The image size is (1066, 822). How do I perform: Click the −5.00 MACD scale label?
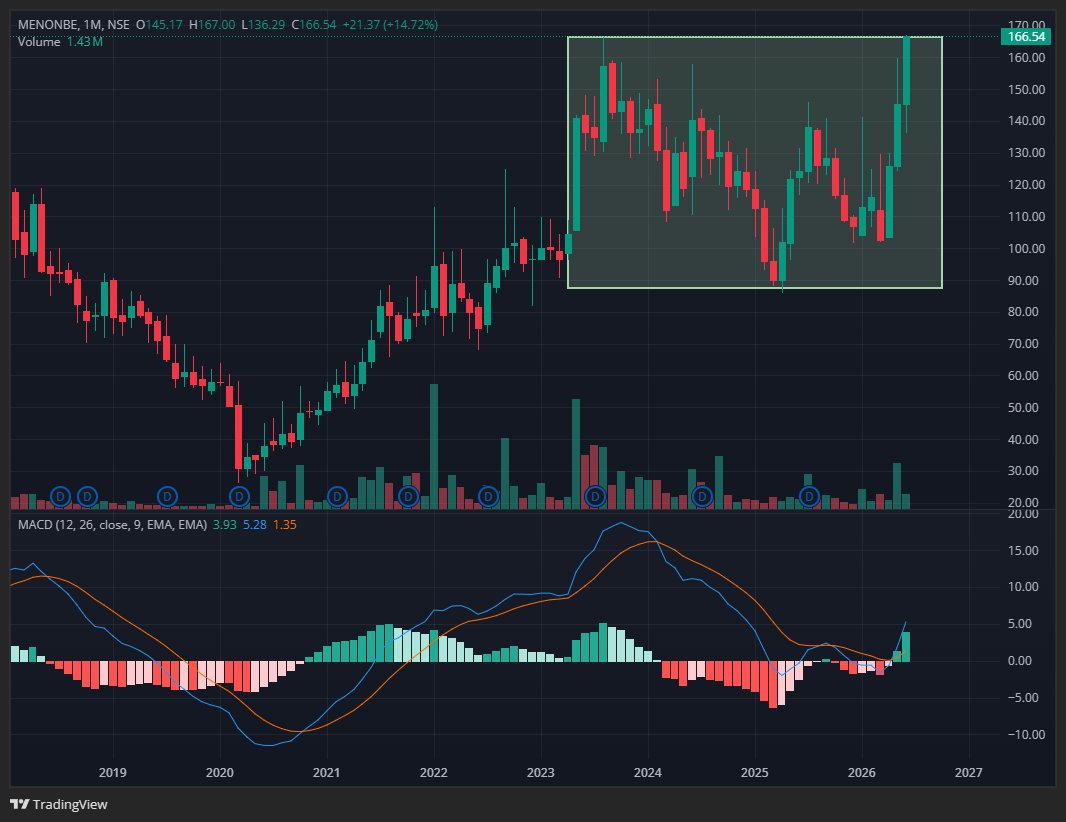pos(1023,698)
